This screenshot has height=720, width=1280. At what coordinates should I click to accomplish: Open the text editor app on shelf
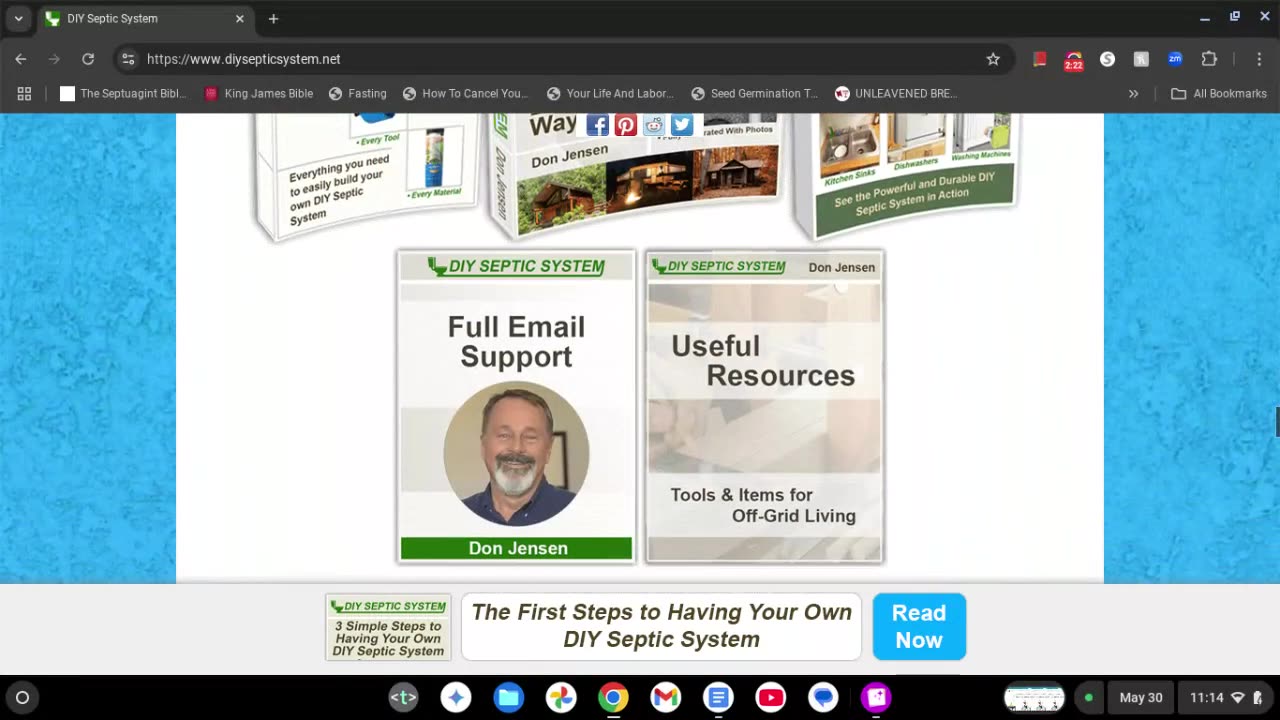coord(403,697)
